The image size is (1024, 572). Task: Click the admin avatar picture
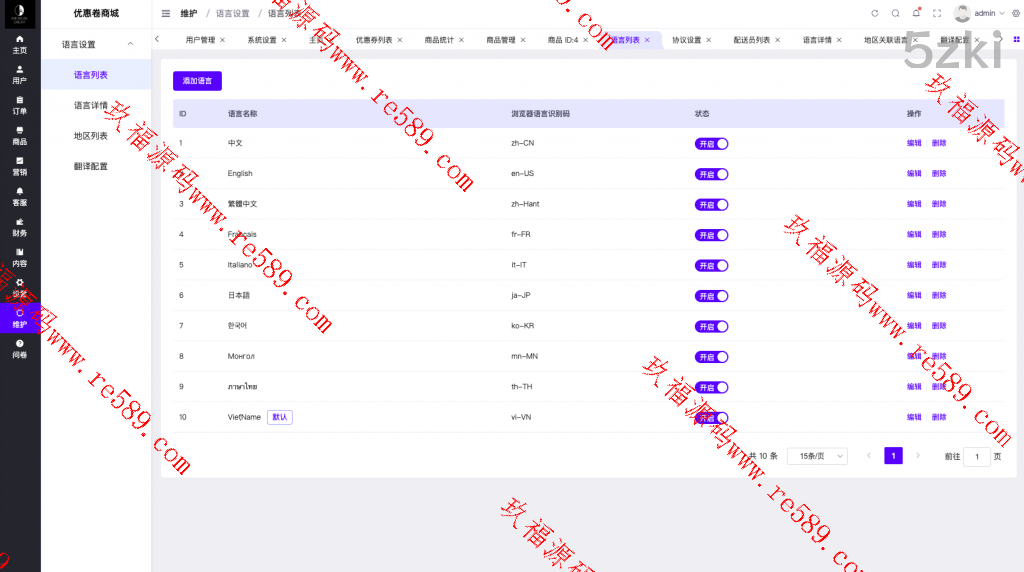962,13
